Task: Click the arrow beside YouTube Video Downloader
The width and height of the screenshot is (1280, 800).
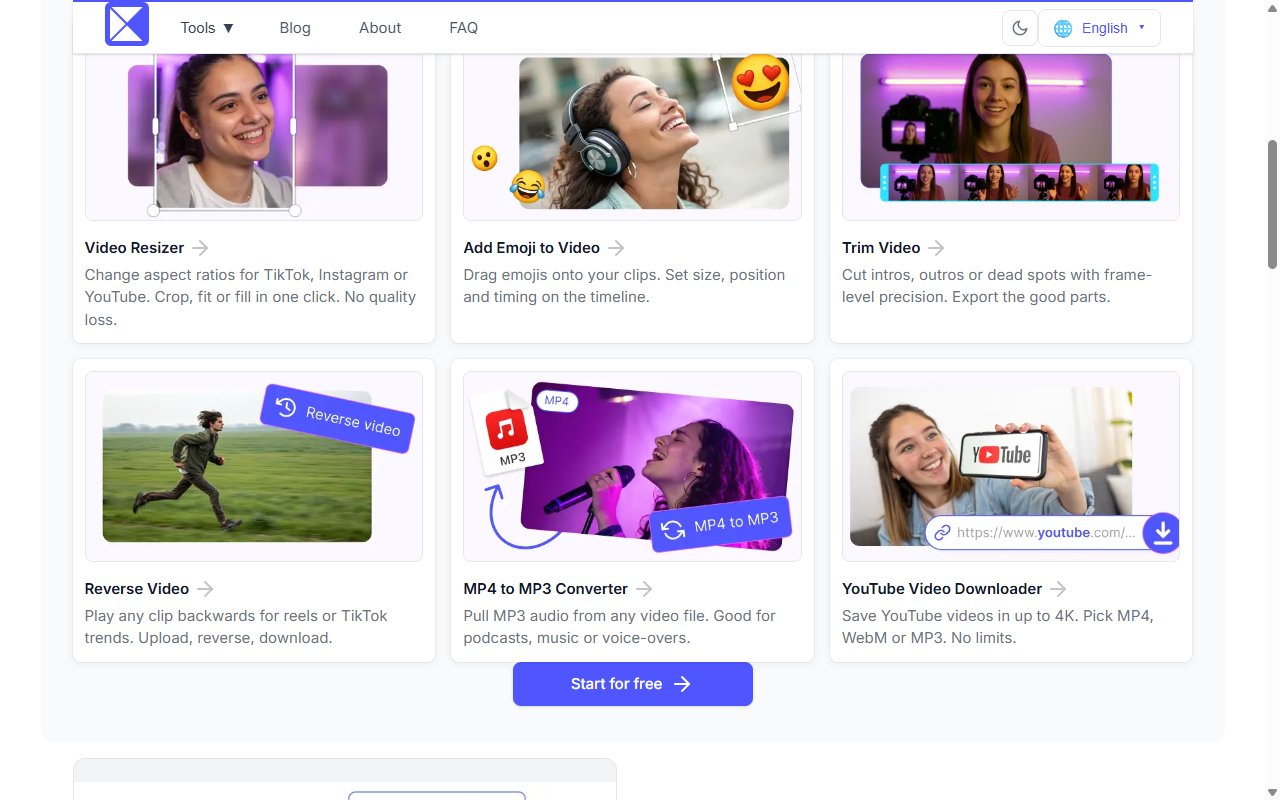Action: click(1058, 589)
